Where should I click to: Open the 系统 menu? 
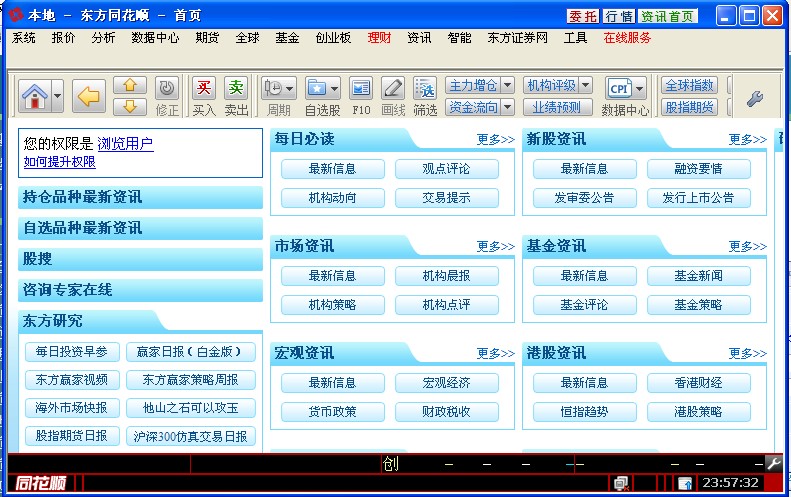[24, 38]
